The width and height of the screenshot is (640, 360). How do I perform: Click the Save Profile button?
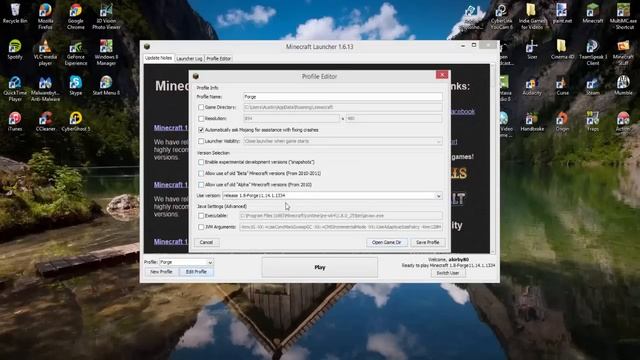click(427, 242)
